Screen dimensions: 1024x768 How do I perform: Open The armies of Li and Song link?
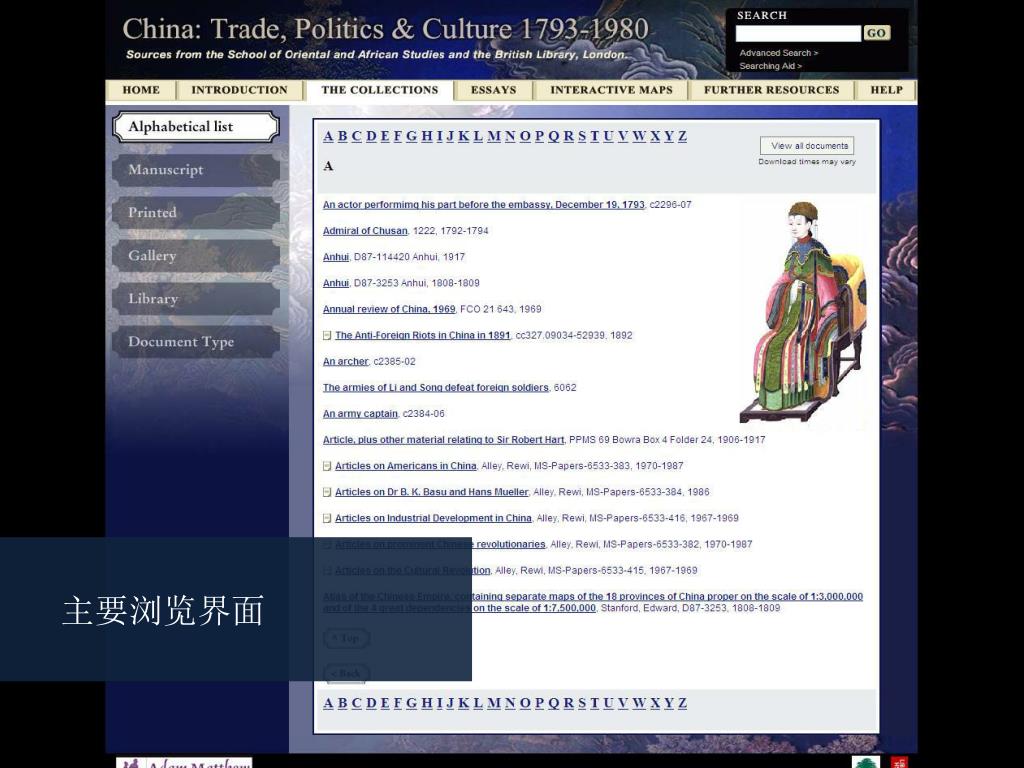(436, 388)
